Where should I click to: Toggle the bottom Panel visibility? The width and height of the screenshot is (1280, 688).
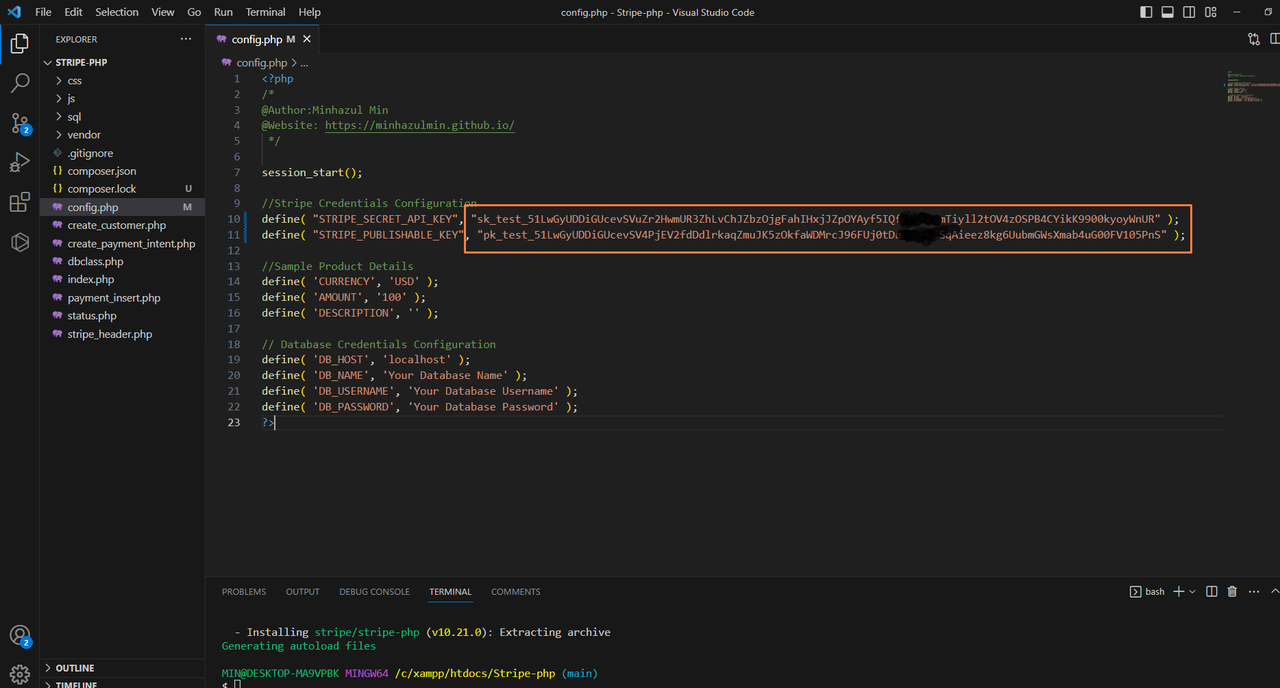(1167, 12)
